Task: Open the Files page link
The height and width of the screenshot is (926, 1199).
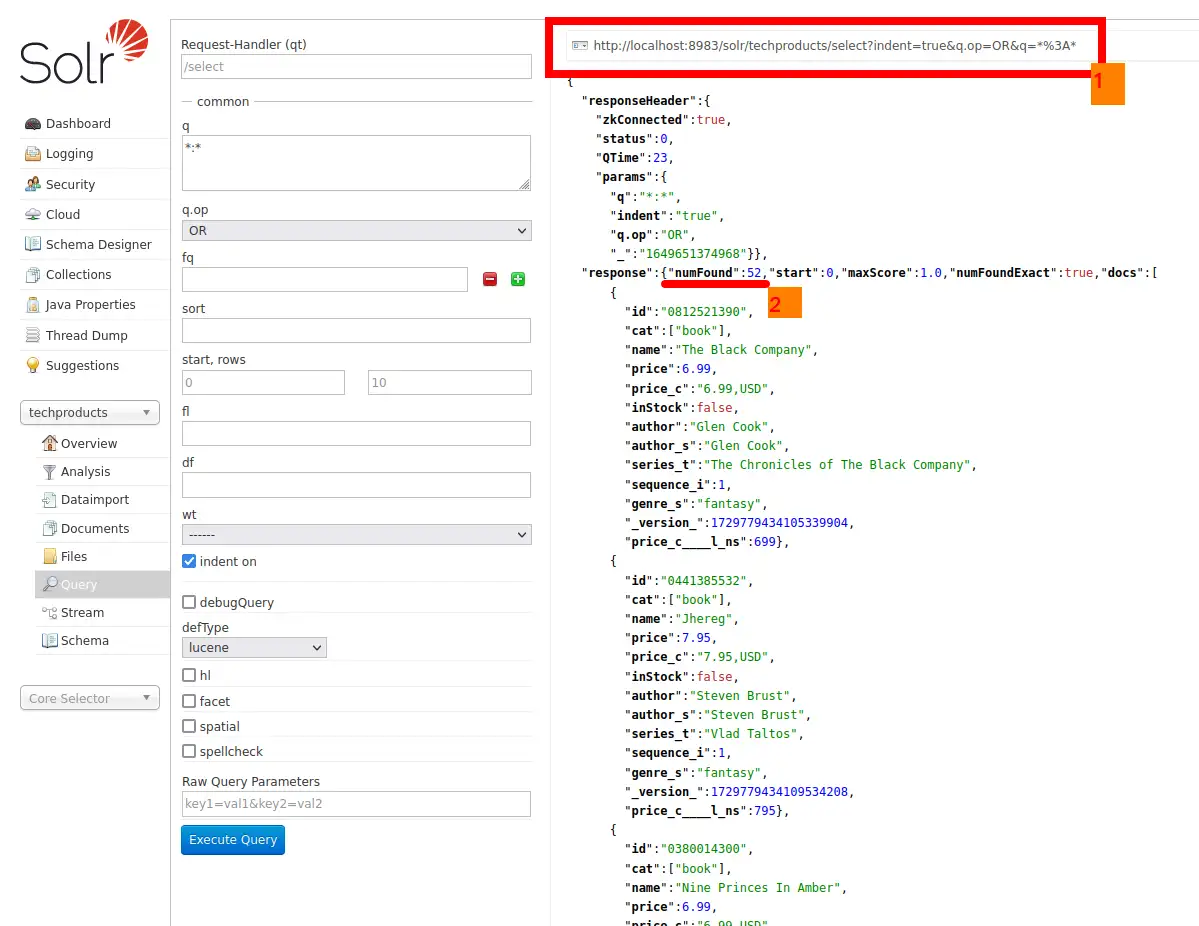Action: tap(74, 557)
